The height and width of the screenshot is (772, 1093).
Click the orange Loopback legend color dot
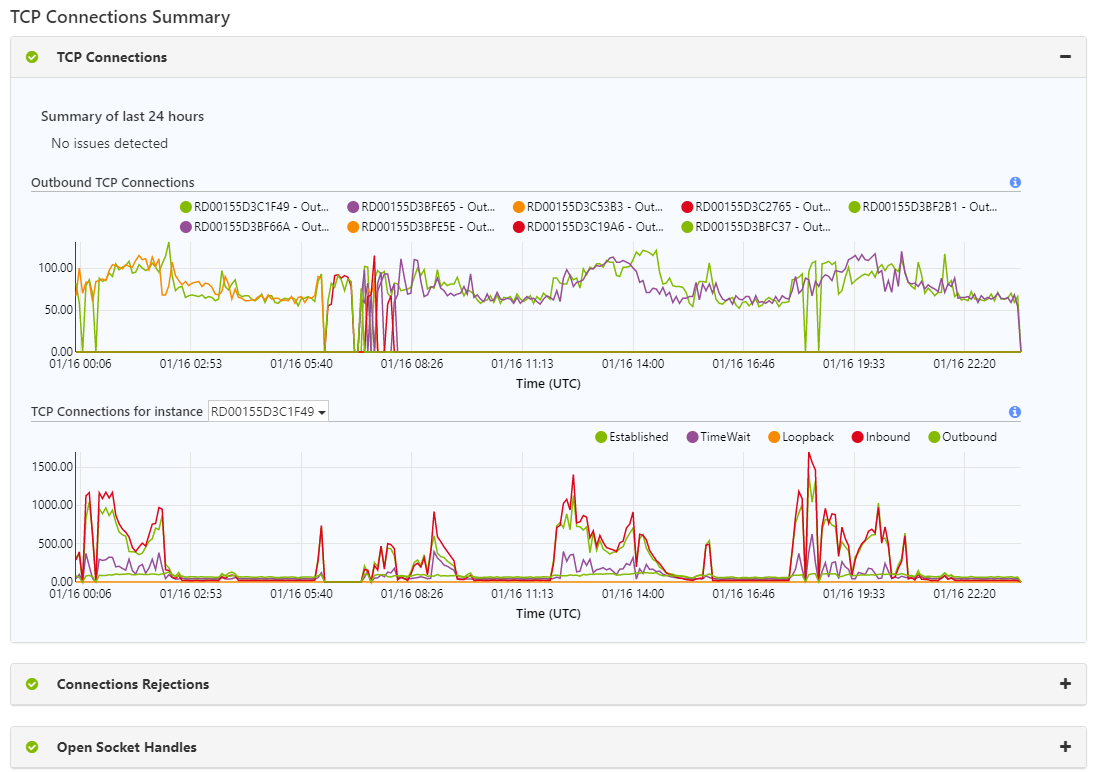pos(774,437)
